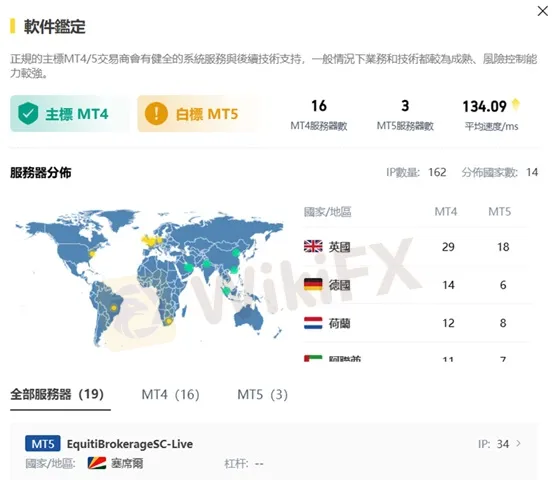Click the MT5 column header

tap(499, 212)
